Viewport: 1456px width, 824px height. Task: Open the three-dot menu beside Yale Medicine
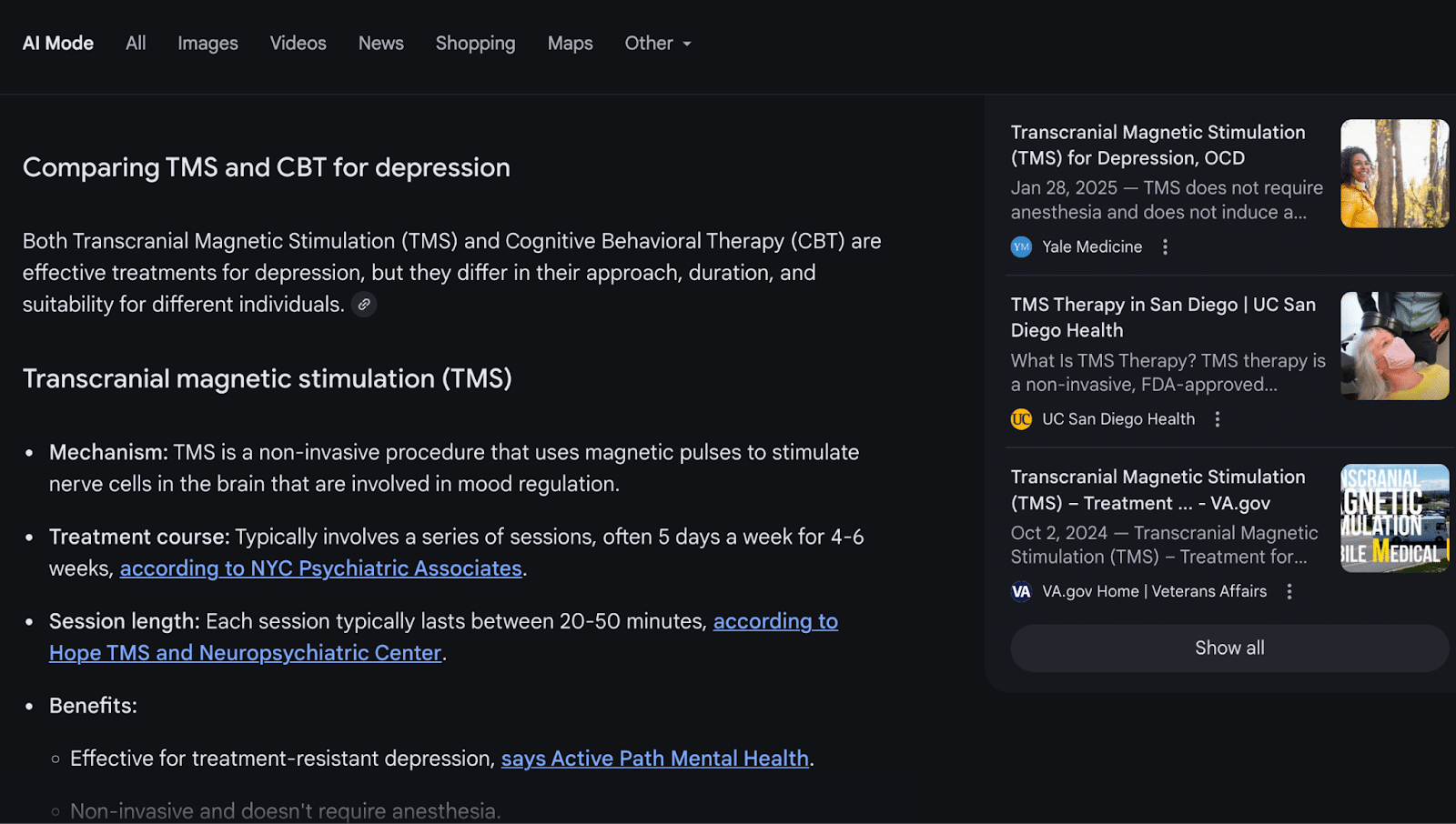click(1165, 246)
